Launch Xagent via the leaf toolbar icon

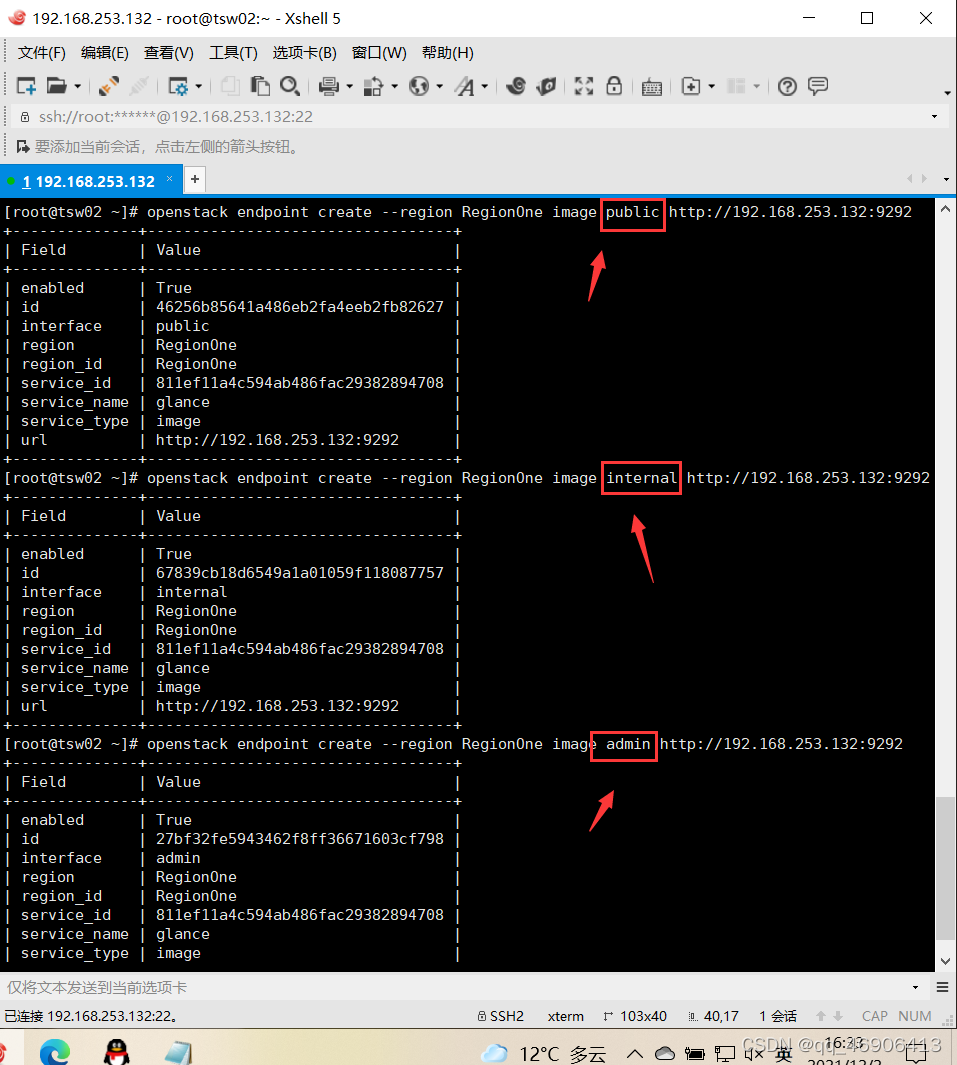click(547, 86)
